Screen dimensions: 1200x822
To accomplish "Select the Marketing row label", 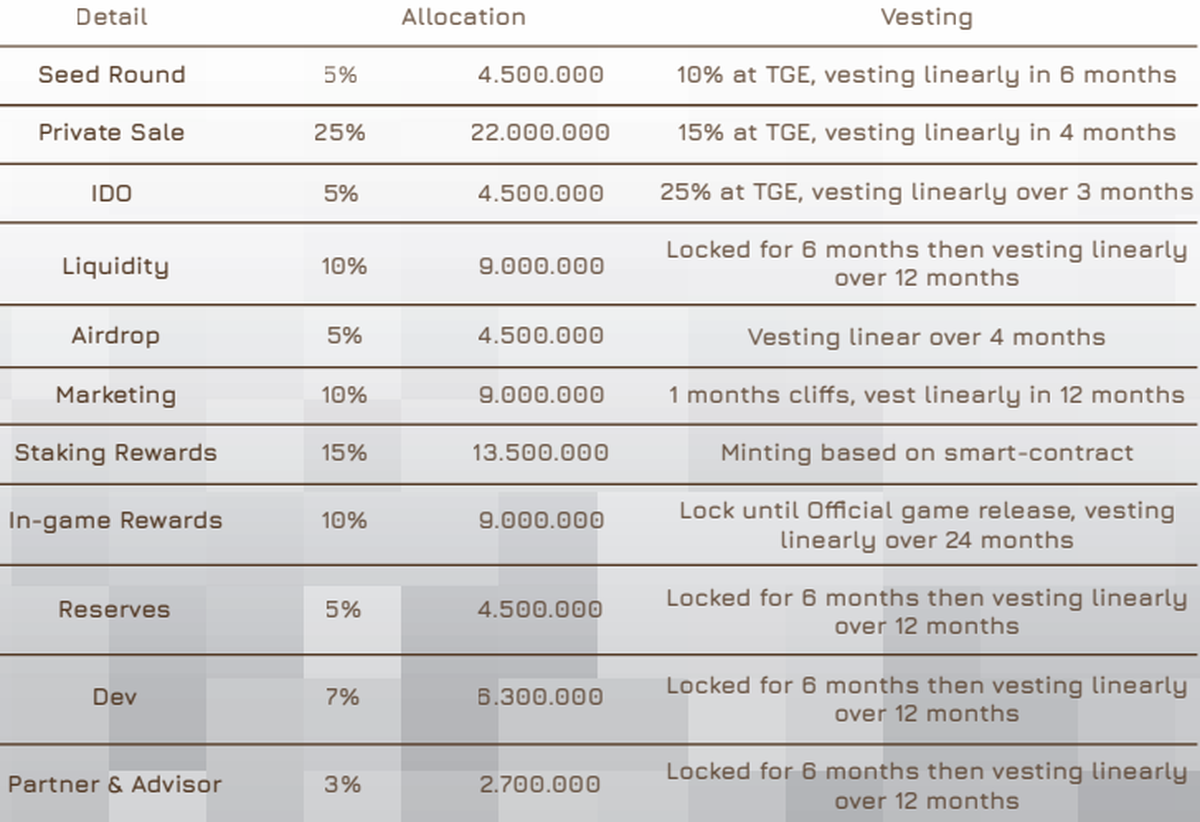I will point(116,395).
